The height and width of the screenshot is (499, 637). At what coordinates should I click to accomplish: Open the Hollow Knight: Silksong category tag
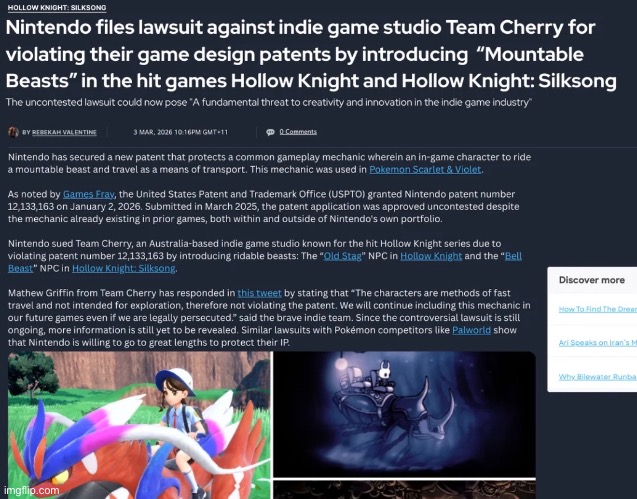point(57,8)
